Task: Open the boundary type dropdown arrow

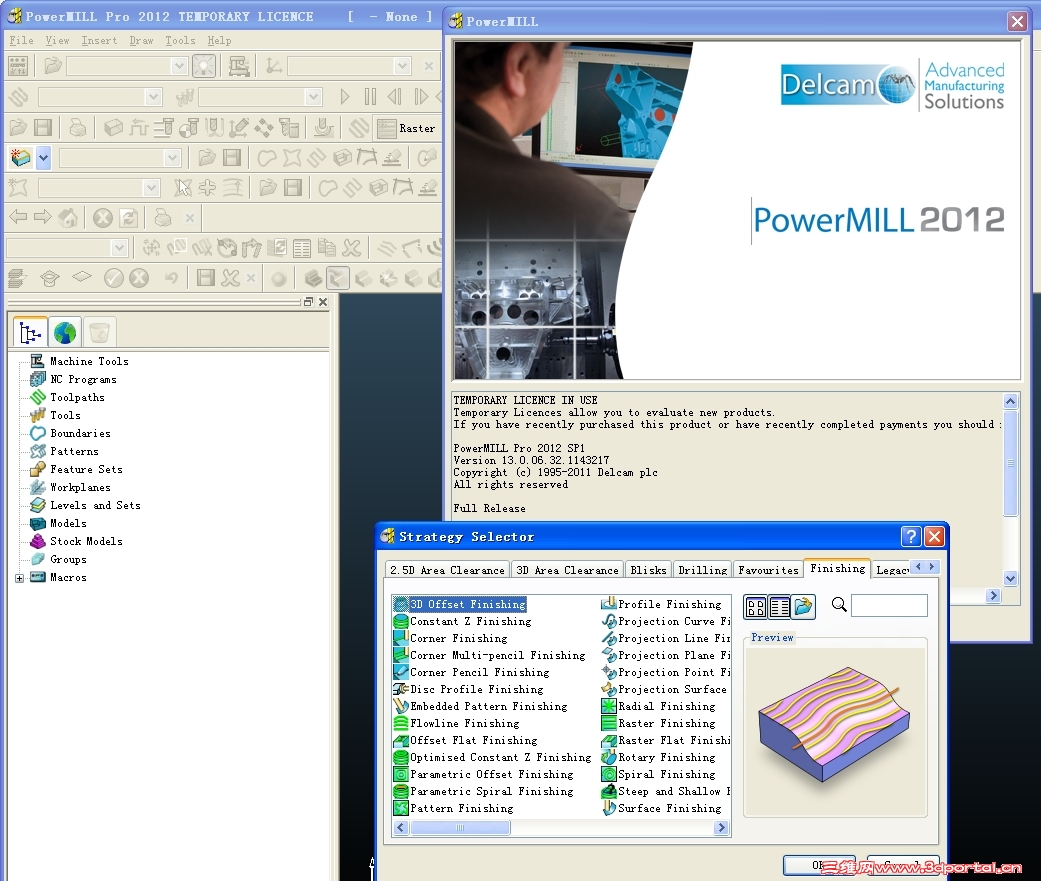Action: tap(44, 158)
